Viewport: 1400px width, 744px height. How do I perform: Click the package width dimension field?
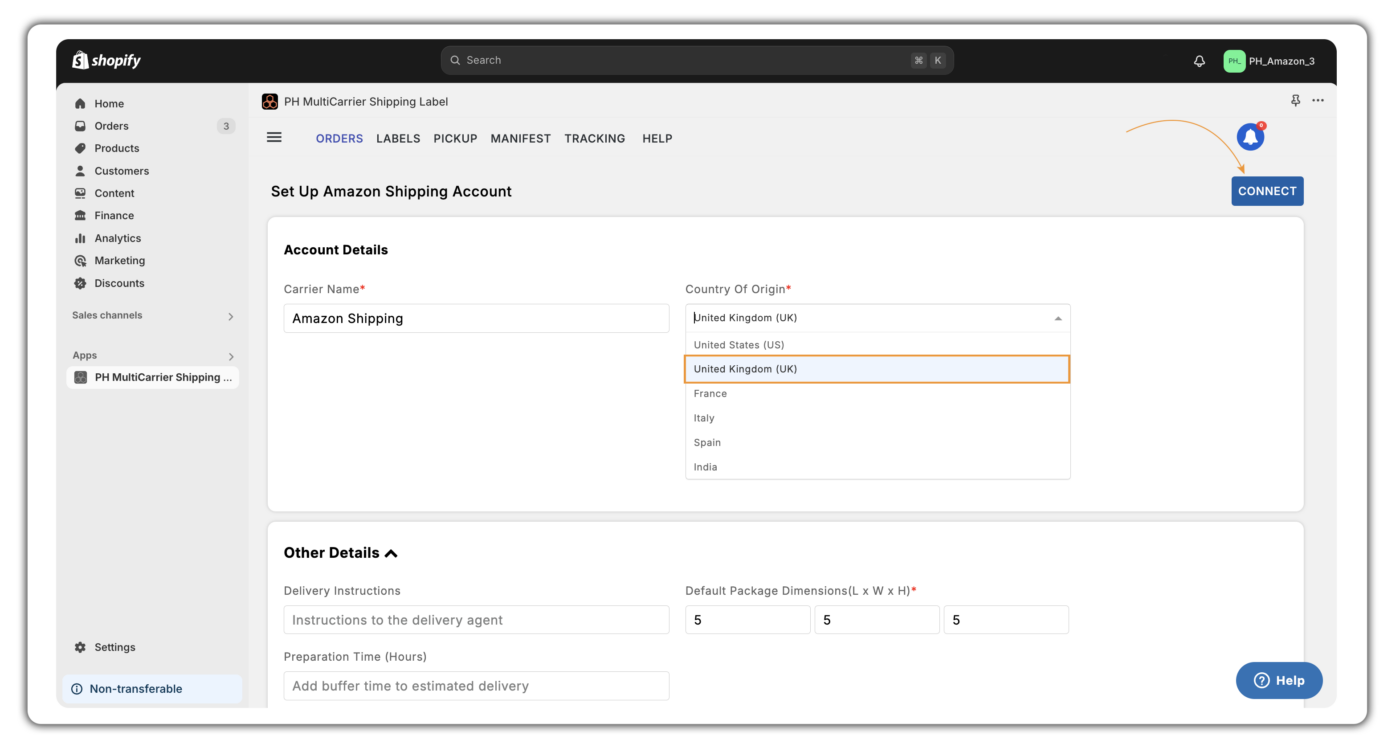point(877,620)
